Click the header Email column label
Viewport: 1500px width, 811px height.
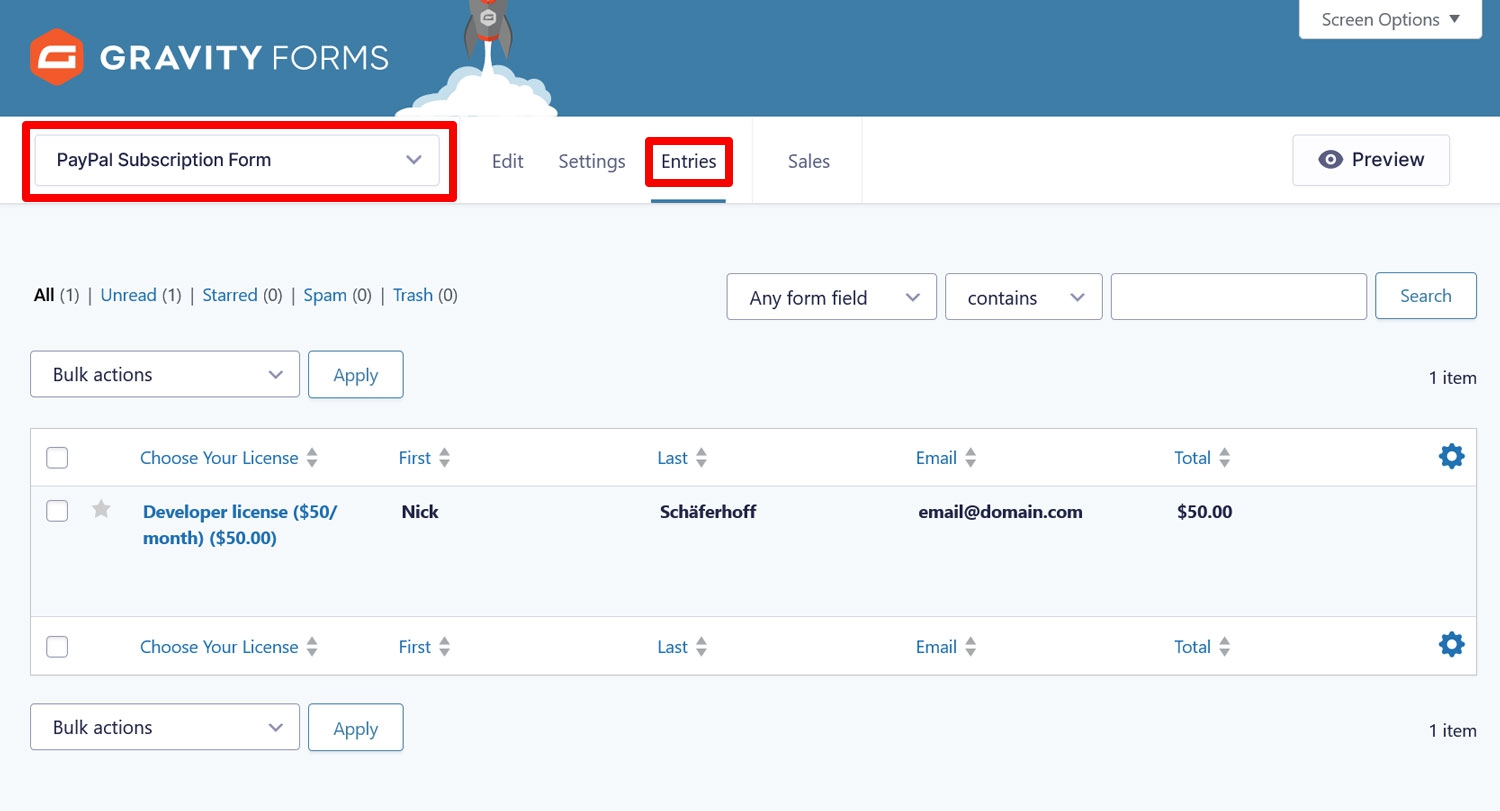[936, 458]
